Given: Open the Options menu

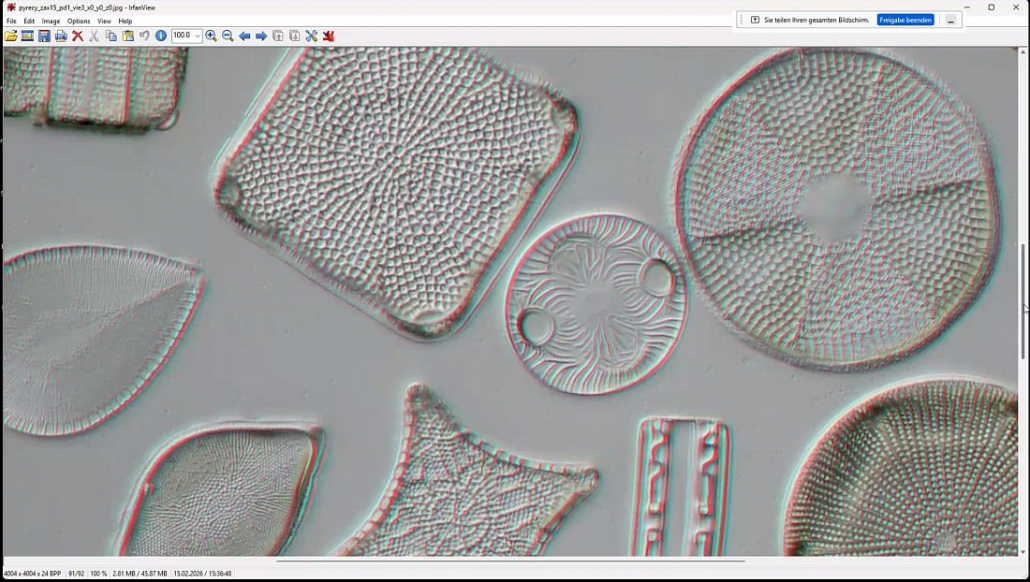Looking at the screenshot, I should (78, 21).
